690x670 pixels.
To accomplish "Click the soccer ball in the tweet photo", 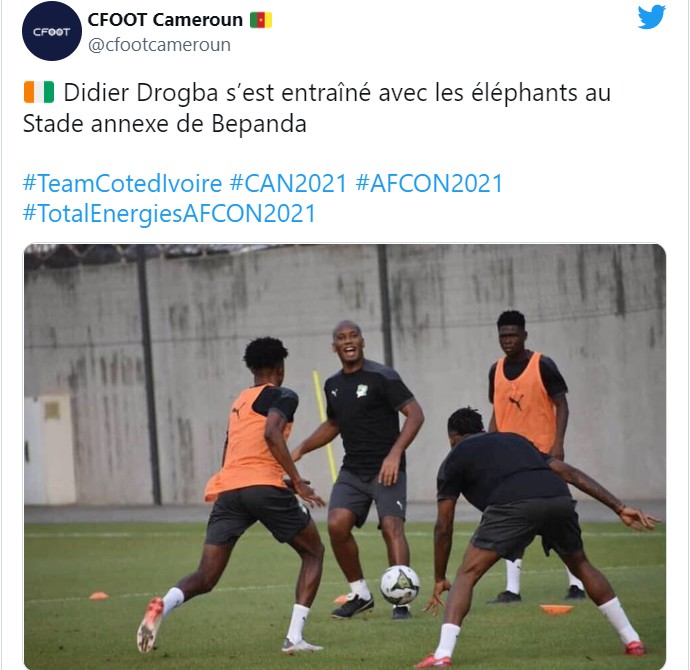I will tap(400, 585).
